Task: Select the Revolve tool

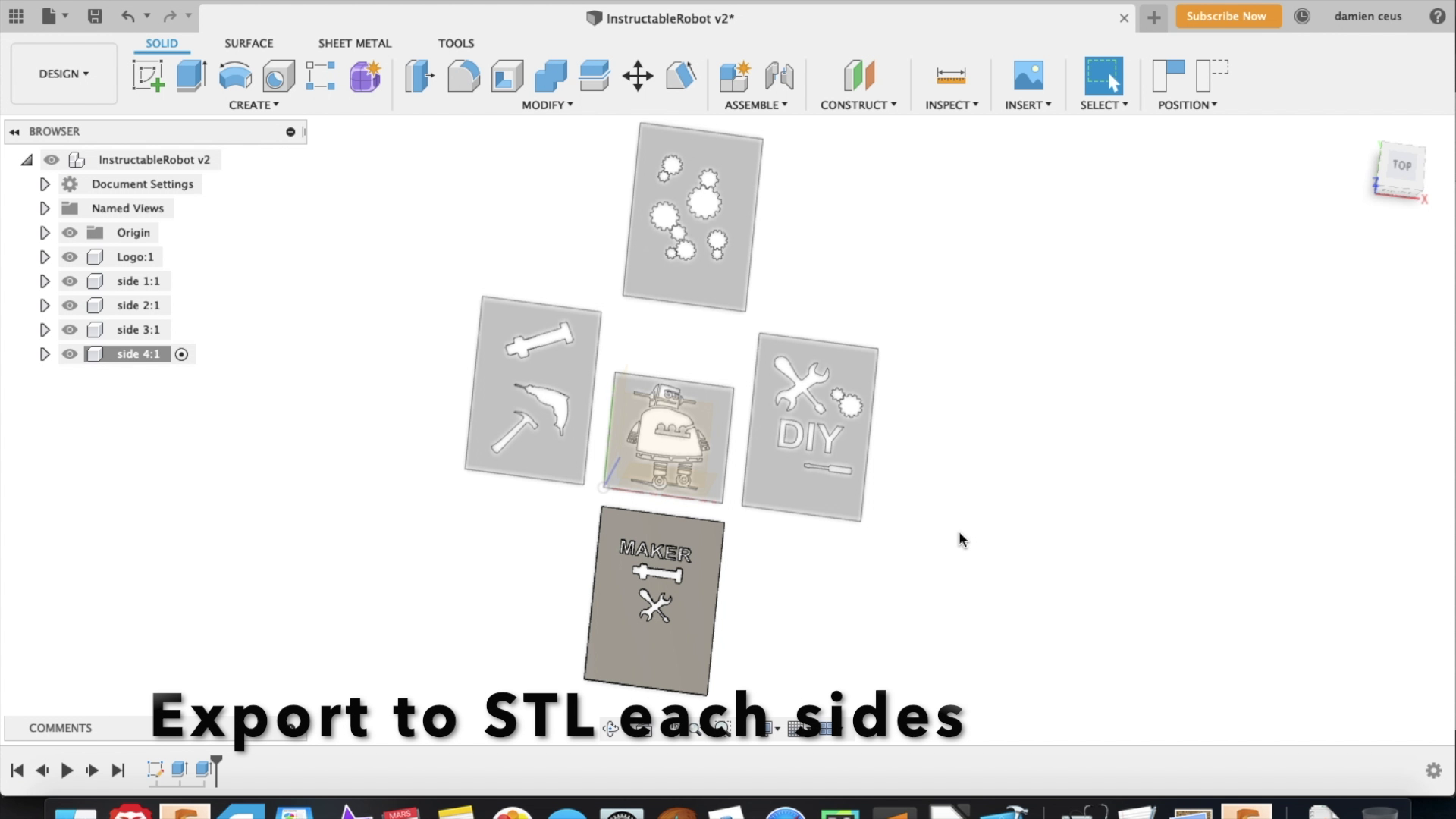Action: pos(235,77)
